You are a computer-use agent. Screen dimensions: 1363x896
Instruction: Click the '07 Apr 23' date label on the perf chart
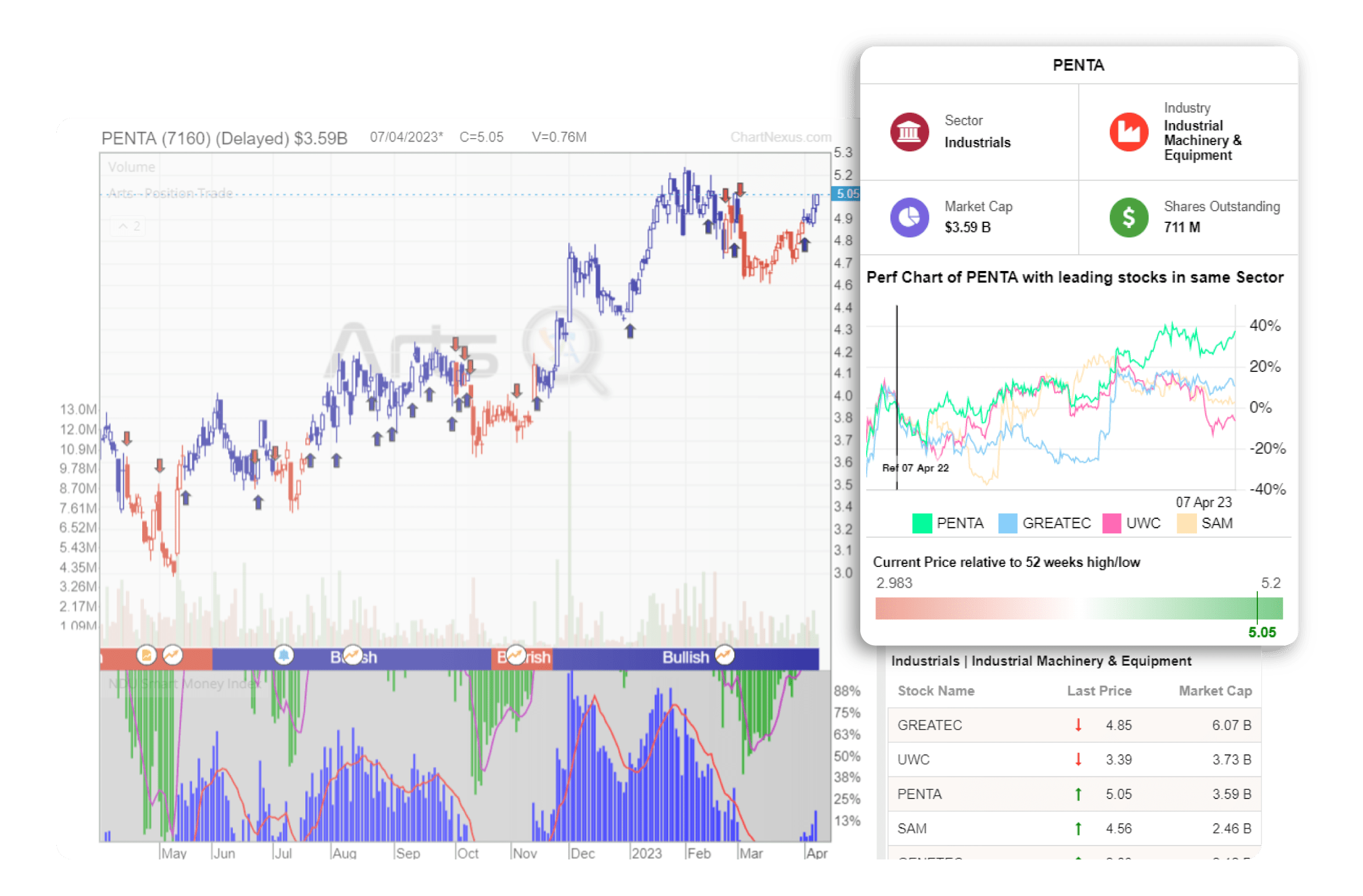[1203, 502]
